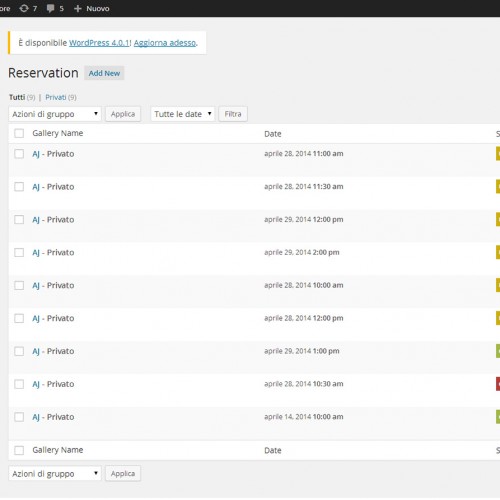
Task: Check the row dated aprile 29 1:00 pm
Action: point(19,351)
